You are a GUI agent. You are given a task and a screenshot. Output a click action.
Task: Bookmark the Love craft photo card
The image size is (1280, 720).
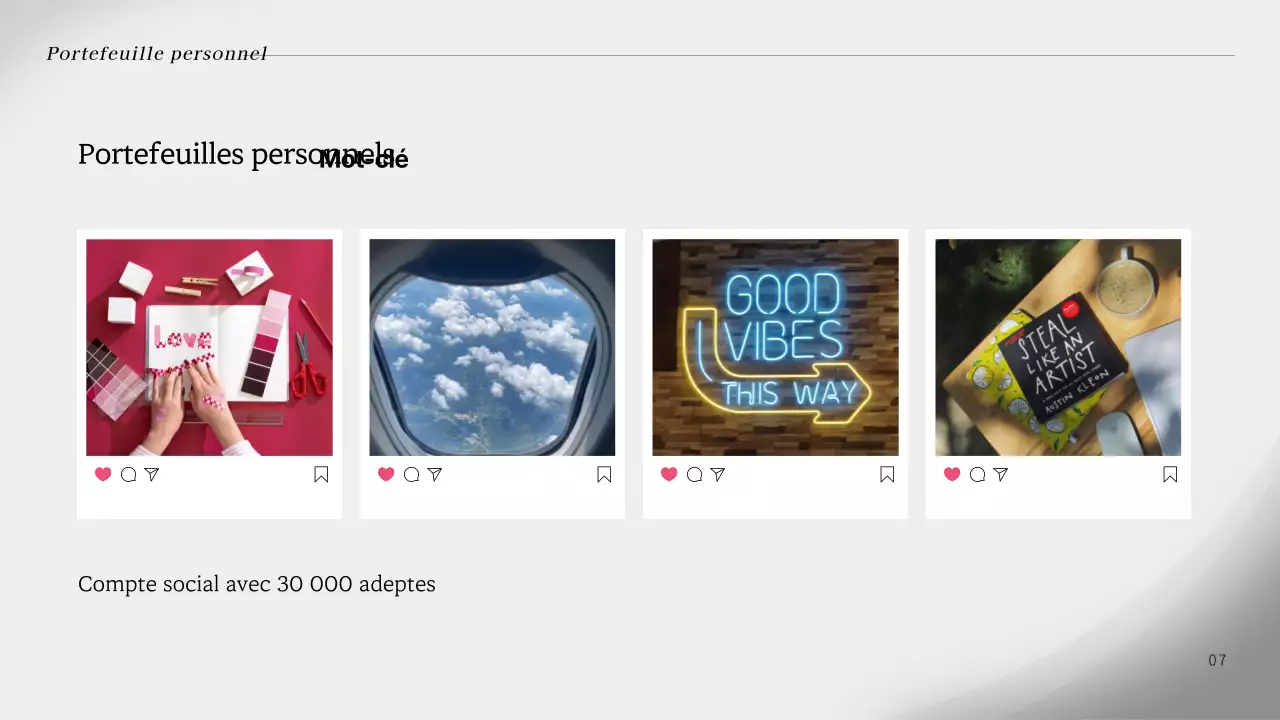321,474
